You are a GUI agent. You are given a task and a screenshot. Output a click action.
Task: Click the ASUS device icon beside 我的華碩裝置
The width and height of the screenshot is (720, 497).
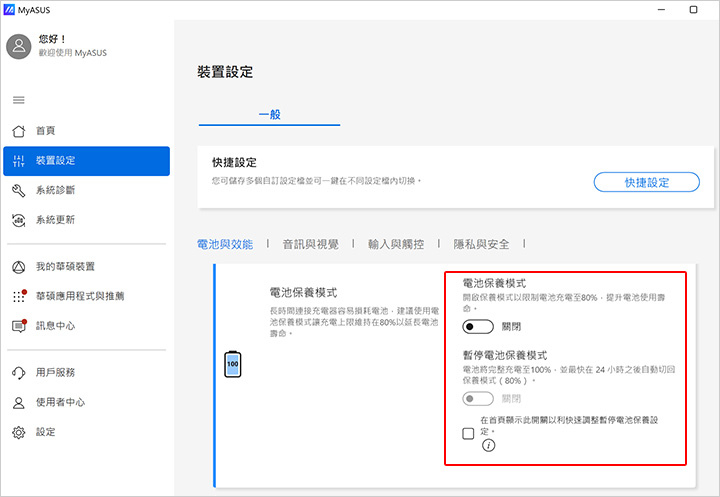(18, 267)
